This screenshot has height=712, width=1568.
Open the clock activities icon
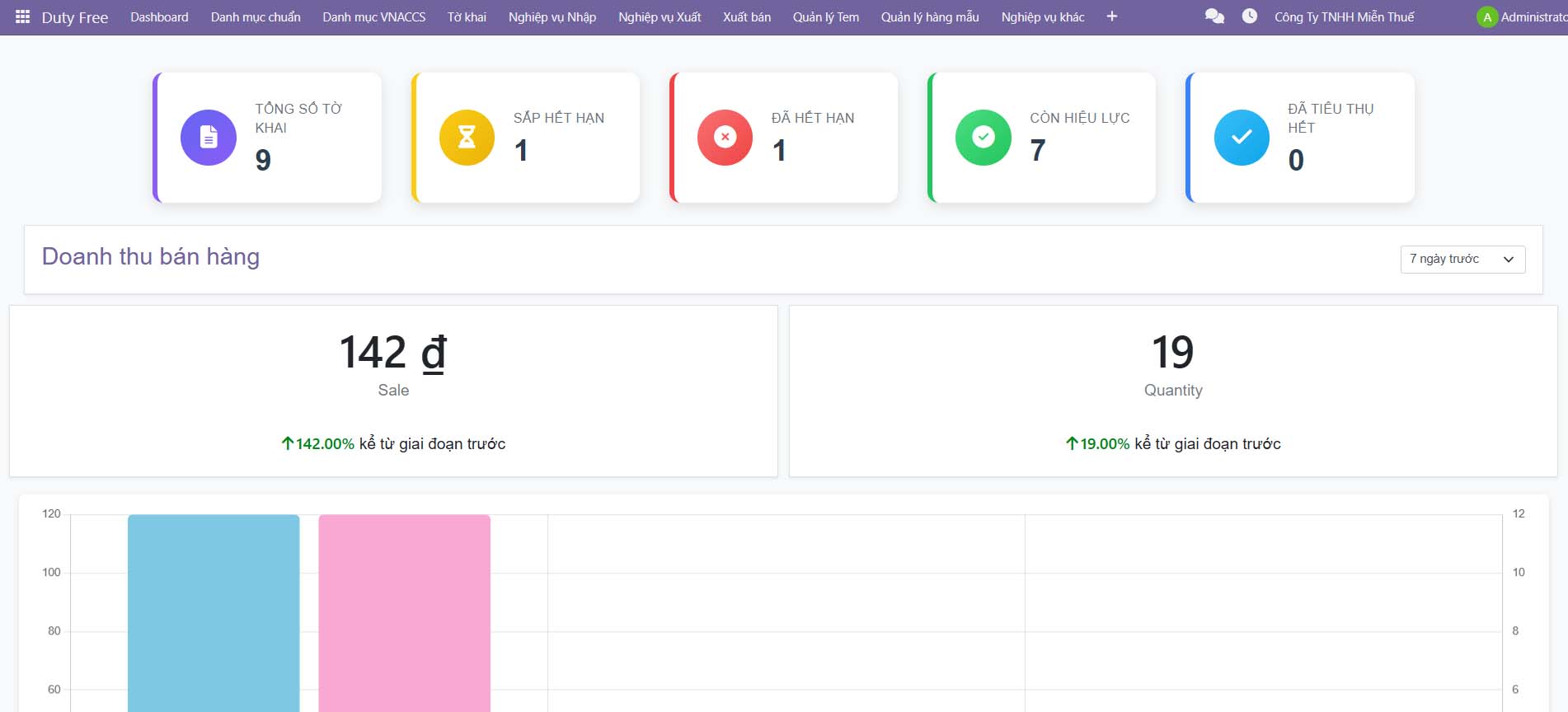click(1249, 16)
